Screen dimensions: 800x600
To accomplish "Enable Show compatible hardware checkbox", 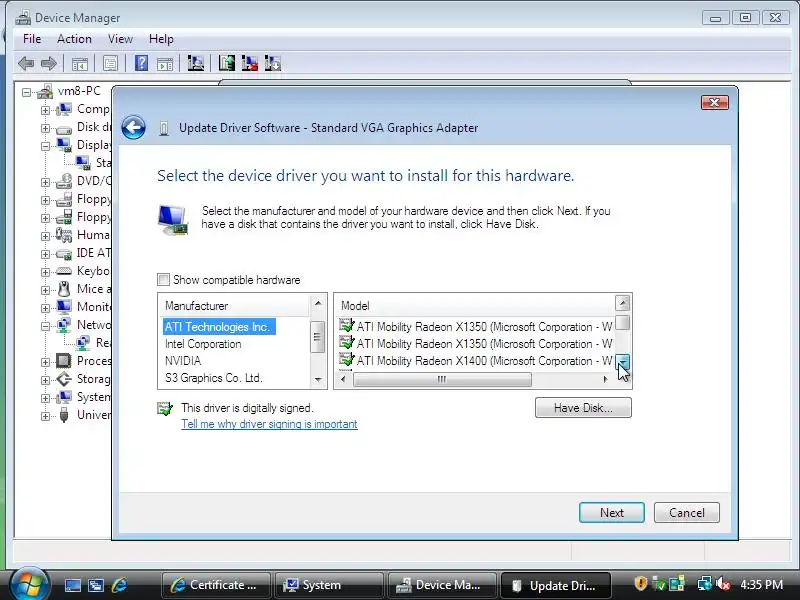I will tap(163, 280).
